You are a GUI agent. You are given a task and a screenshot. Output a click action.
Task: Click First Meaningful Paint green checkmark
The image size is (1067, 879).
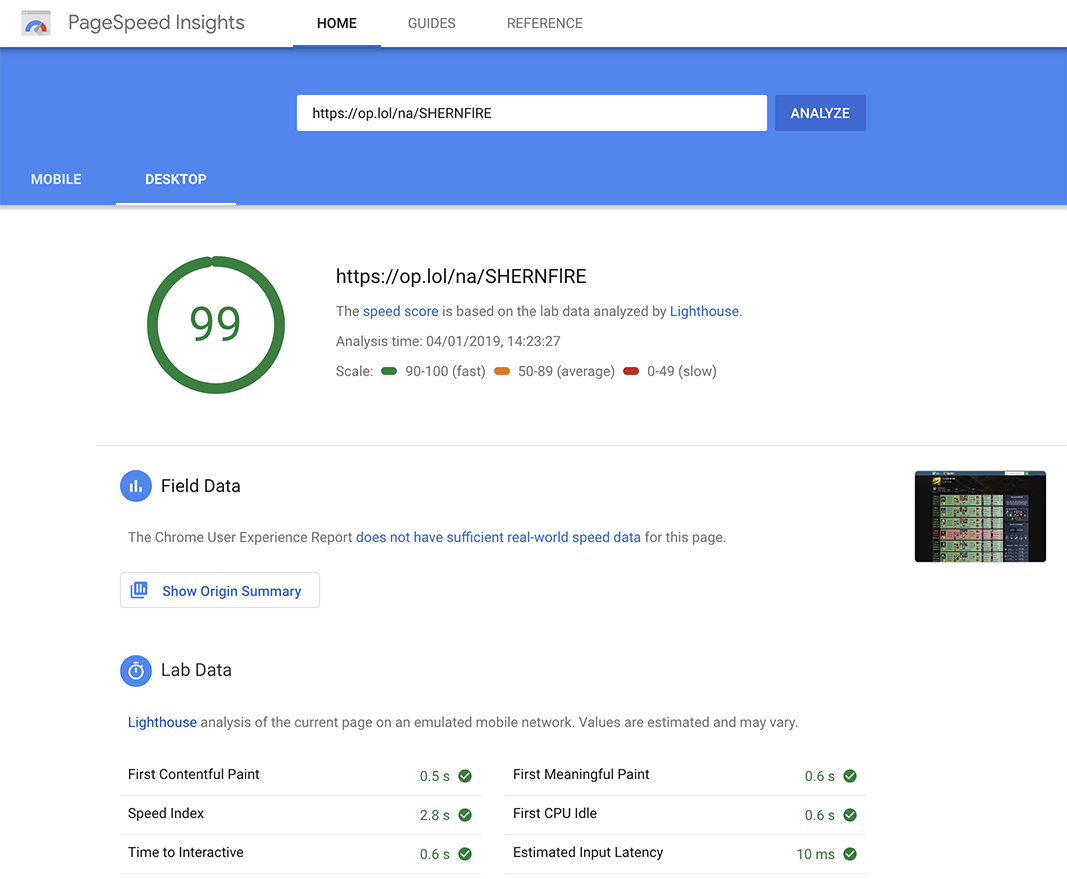[850, 776]
